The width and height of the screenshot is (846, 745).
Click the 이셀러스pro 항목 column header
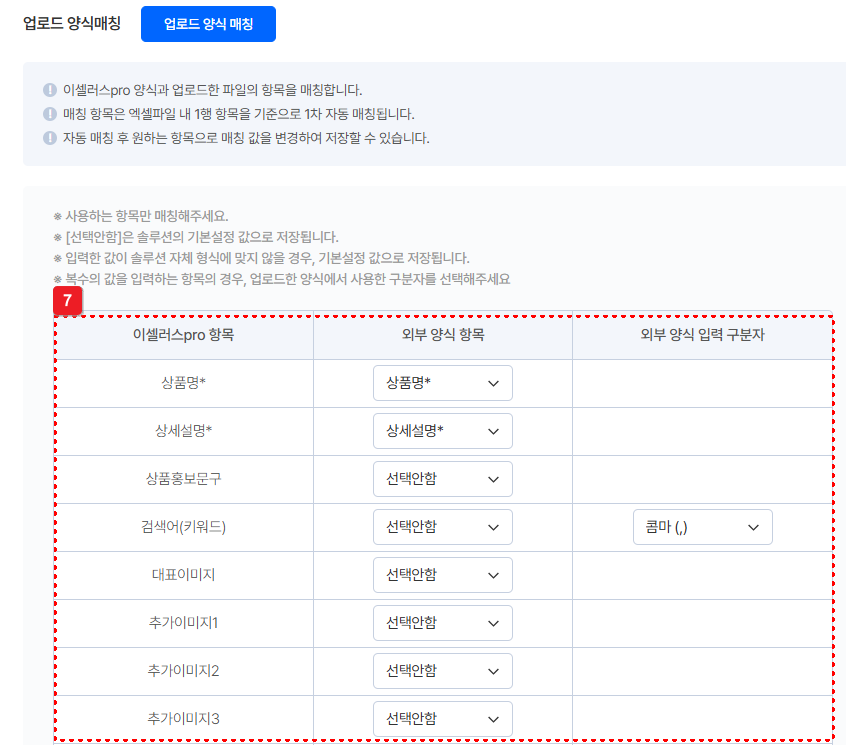tap(183, 335)
